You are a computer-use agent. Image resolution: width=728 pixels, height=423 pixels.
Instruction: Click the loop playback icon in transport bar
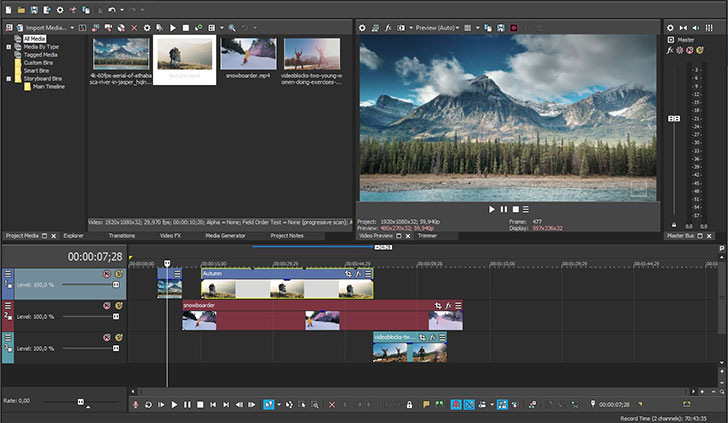148,404
